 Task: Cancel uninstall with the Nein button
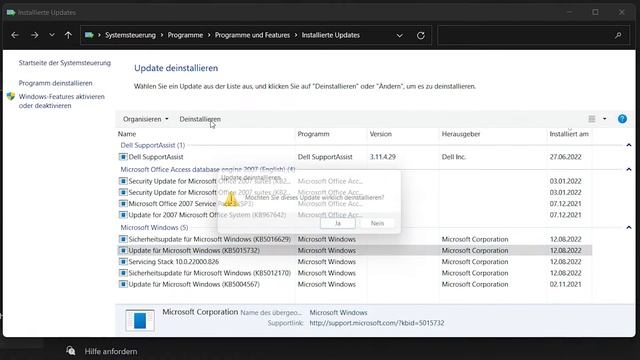377,223
